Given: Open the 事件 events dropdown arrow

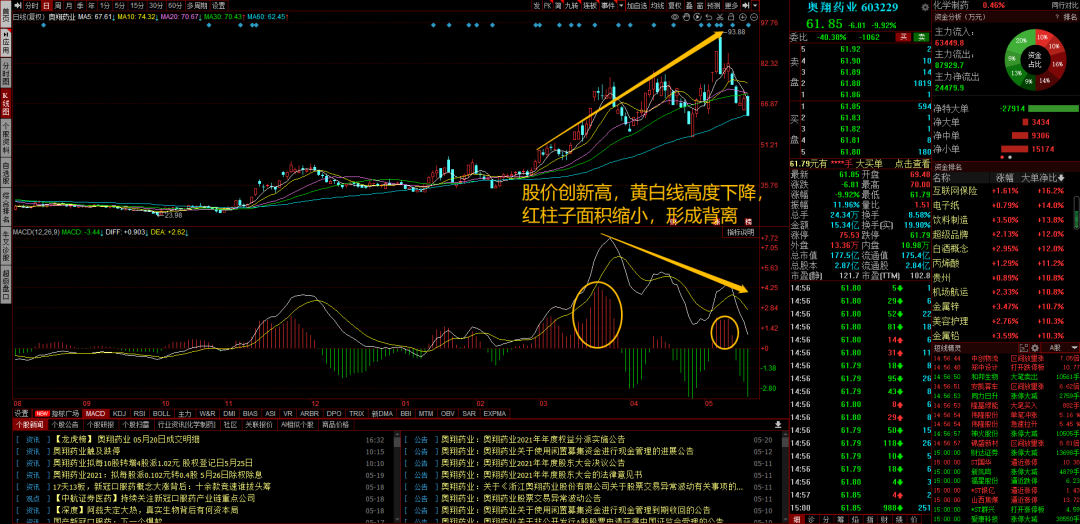Looking at the screenshot, I should tap(621, 5).
